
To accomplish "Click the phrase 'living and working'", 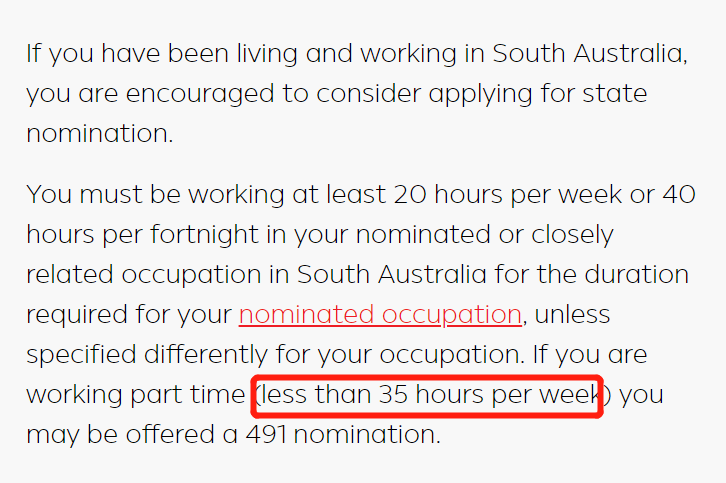I will (309, 55).
